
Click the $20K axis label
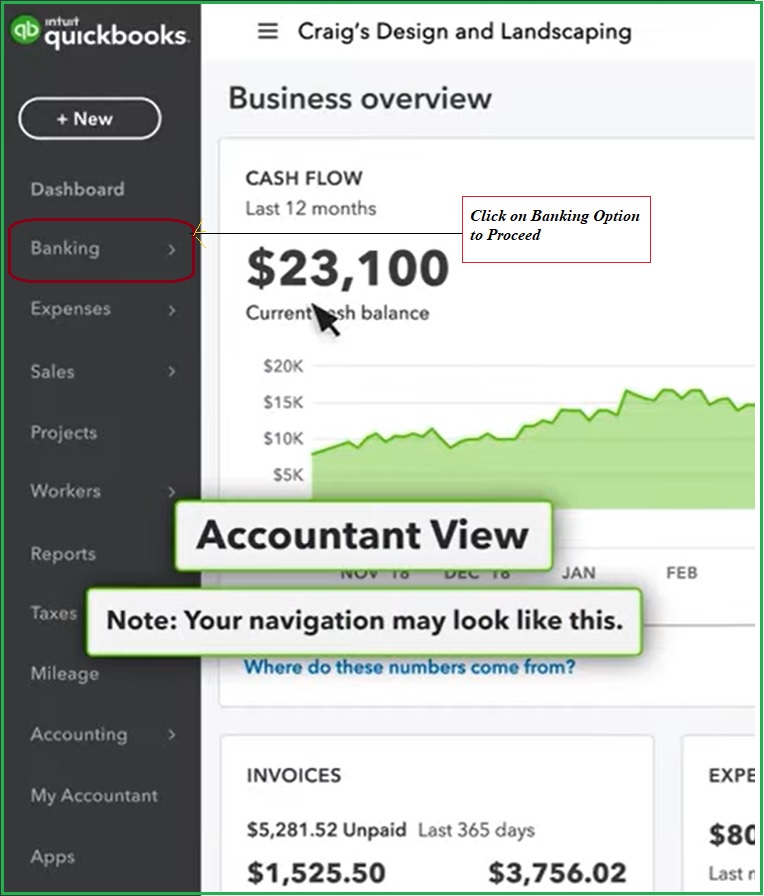(283, 366)
